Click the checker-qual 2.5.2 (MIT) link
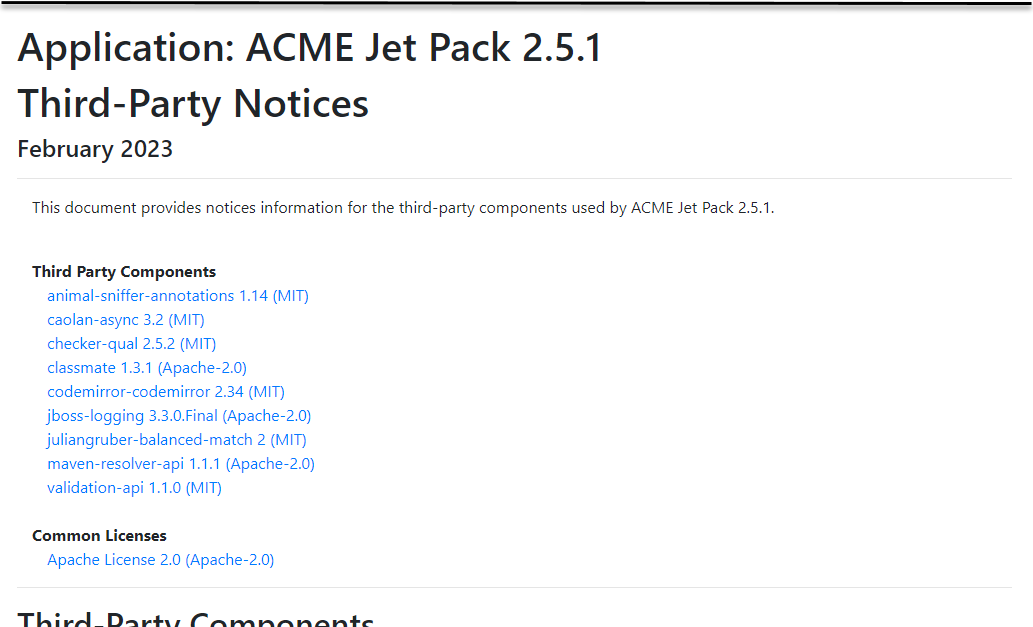The width and height of the screenshot is (1033, 627). click(131, 344)
